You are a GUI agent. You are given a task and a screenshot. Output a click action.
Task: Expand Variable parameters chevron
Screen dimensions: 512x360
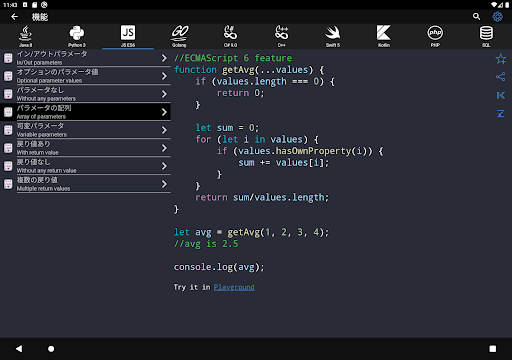point(164,130)
